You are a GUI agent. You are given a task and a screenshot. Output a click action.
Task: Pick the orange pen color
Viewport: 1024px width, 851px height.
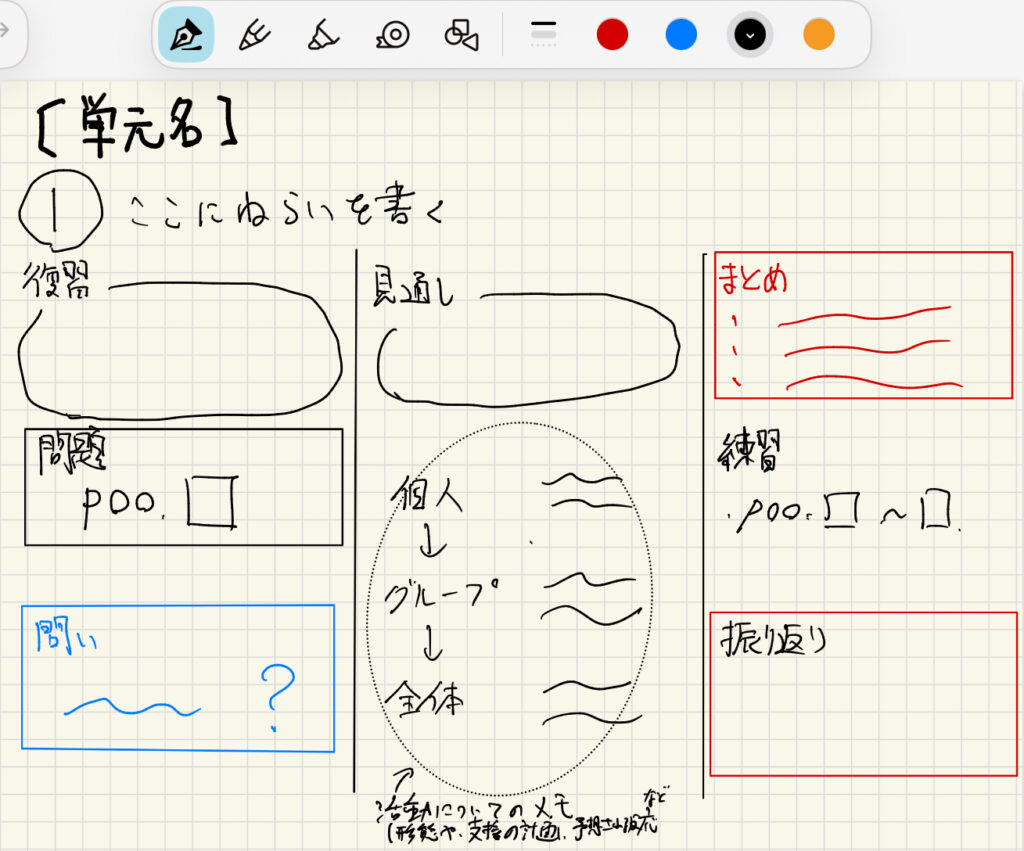point(819,35)
